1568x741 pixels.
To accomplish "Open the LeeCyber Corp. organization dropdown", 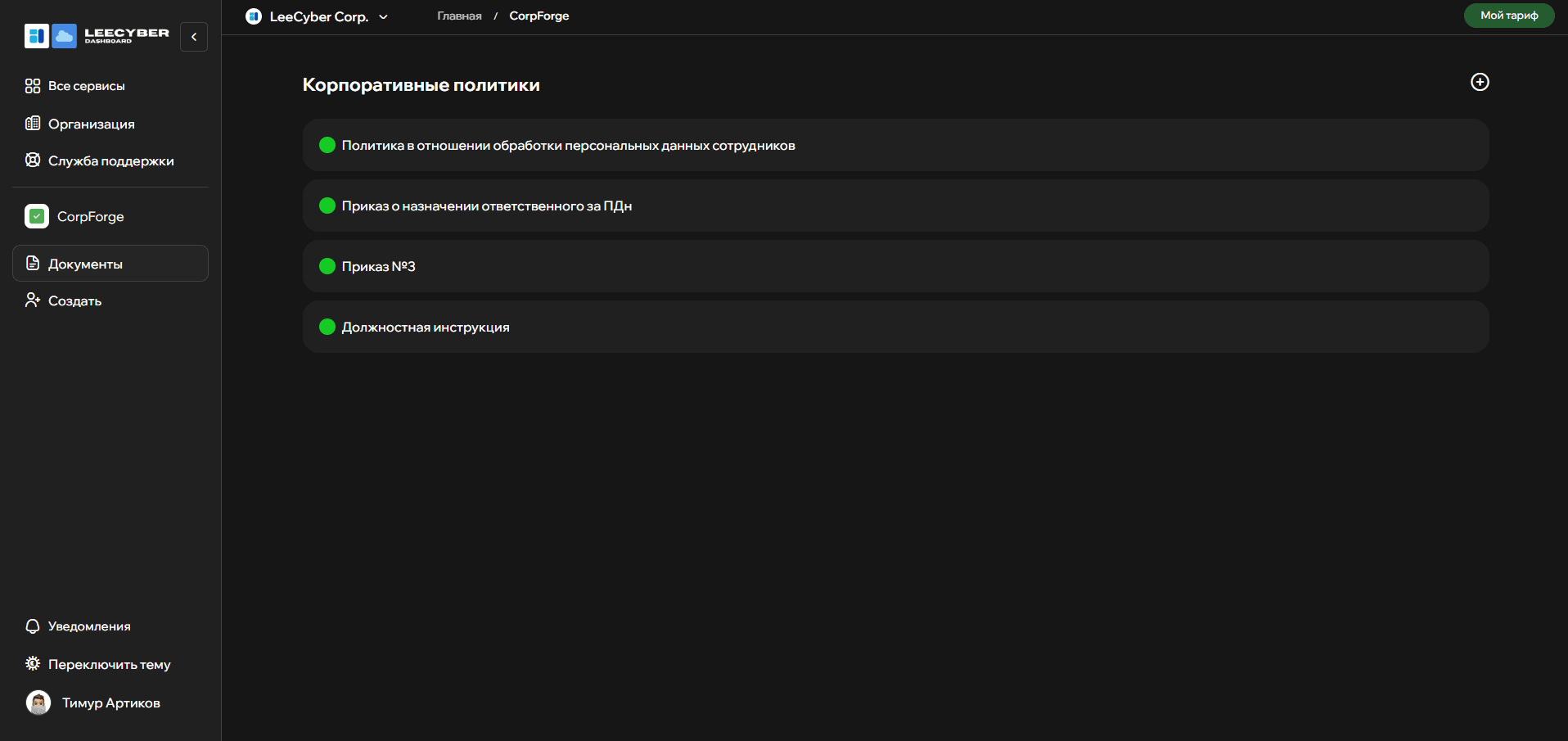I will (318, 16).
